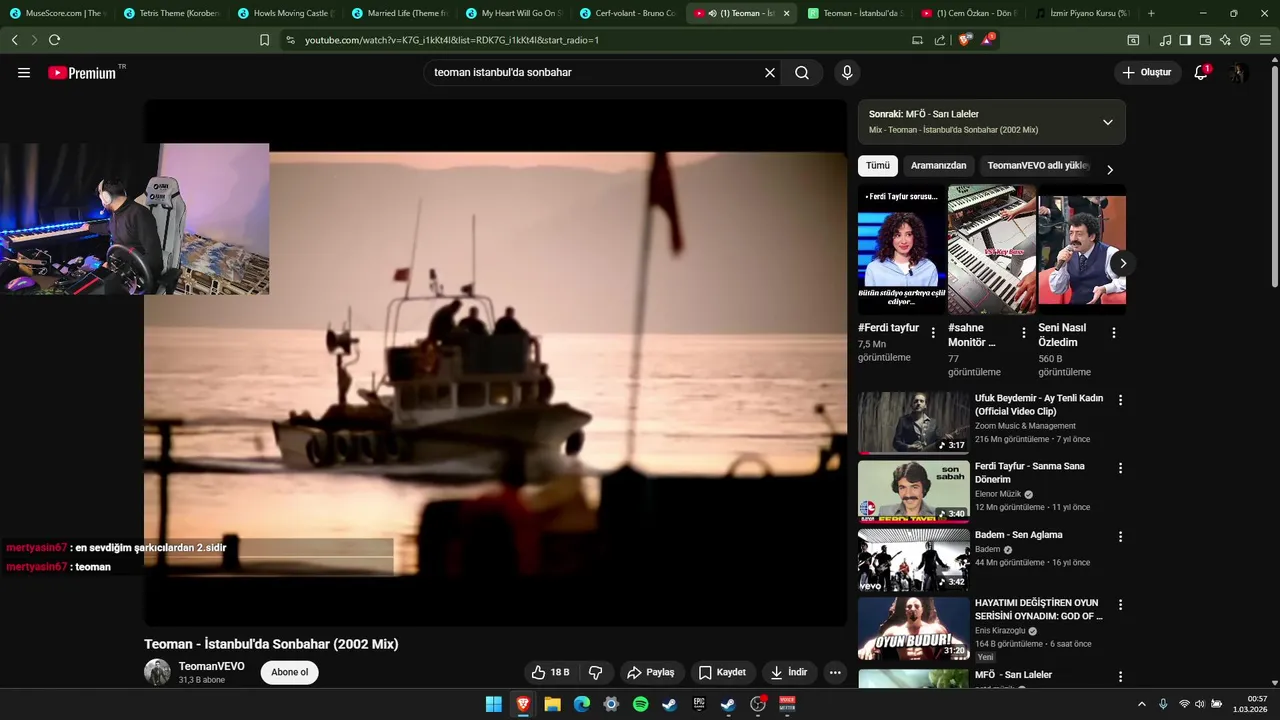The image size is (1280, 720).
Task: Go back with browser back arrow
Action: pyautogui.click(x=14, y=40)
